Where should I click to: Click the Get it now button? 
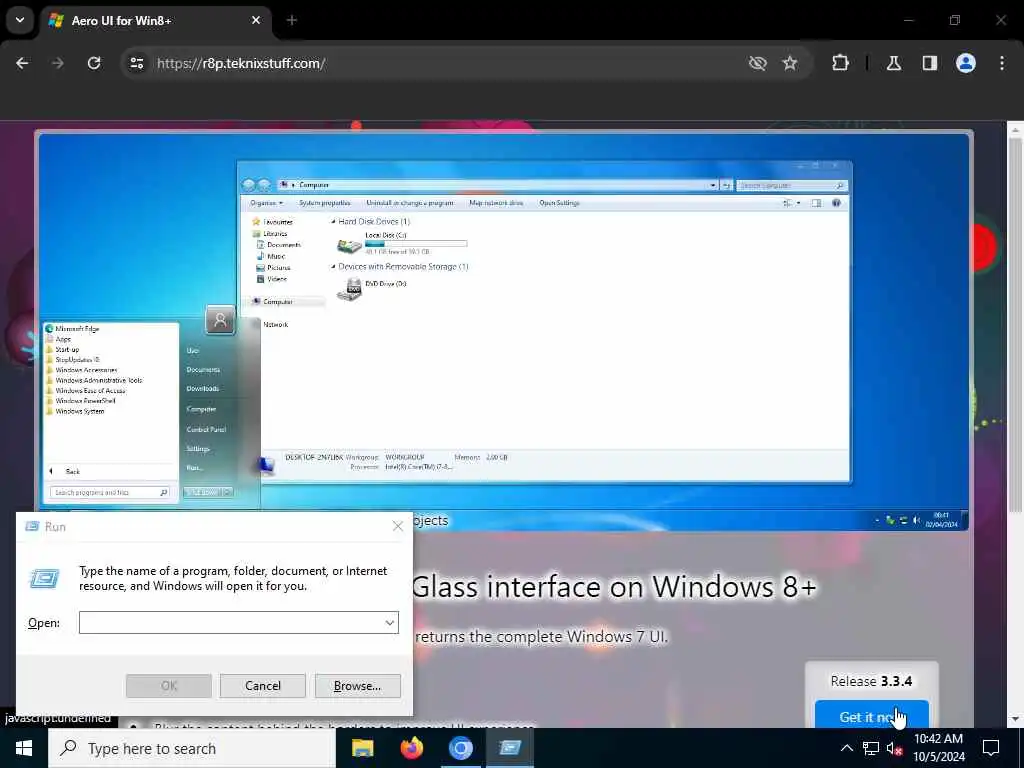pyautogui.click(x=871, y=716)
